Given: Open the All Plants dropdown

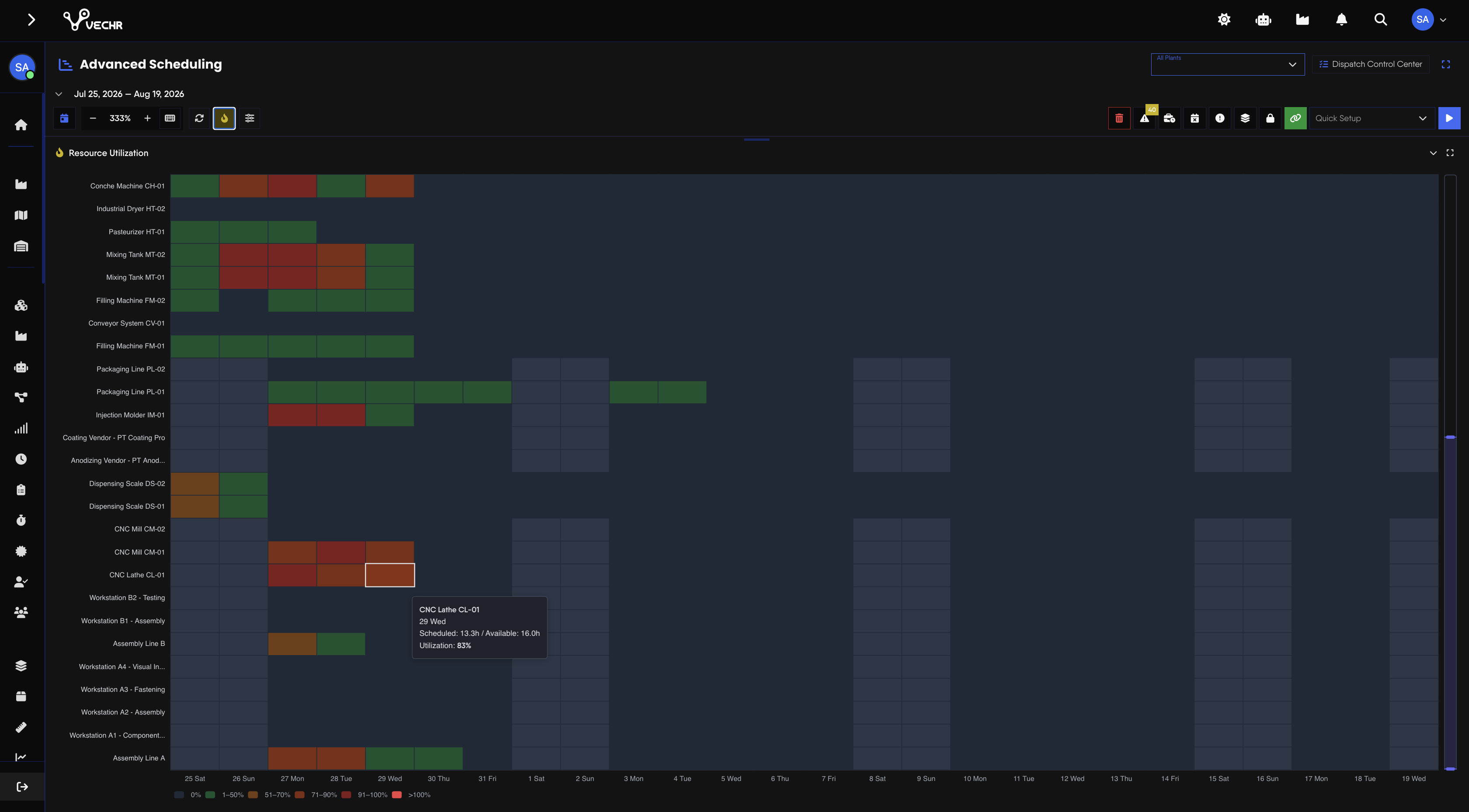Looking at the screenshot, I should [1227, 64].
